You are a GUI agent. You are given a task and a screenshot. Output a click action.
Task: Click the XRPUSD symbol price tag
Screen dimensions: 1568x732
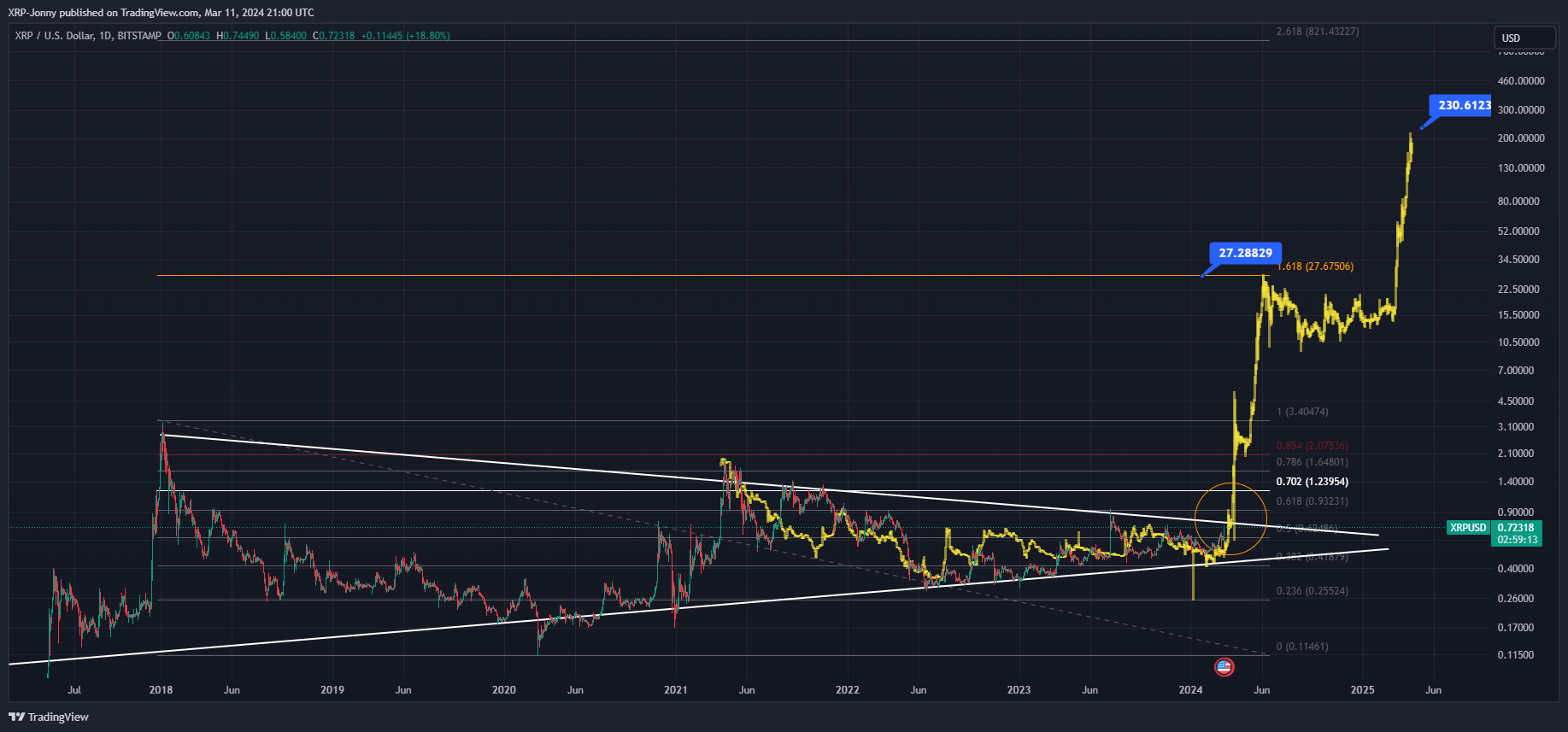pyautogui.click(x=1468, y=528)
